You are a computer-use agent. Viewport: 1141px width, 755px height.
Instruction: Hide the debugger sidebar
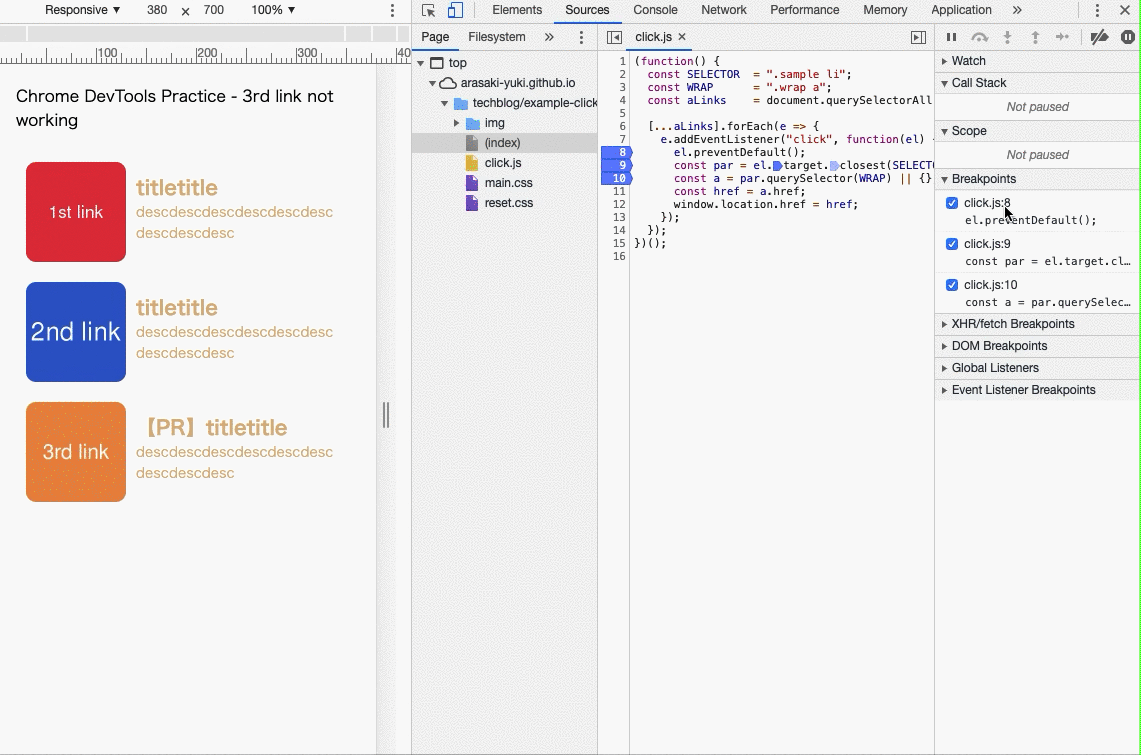pos(918,37)
